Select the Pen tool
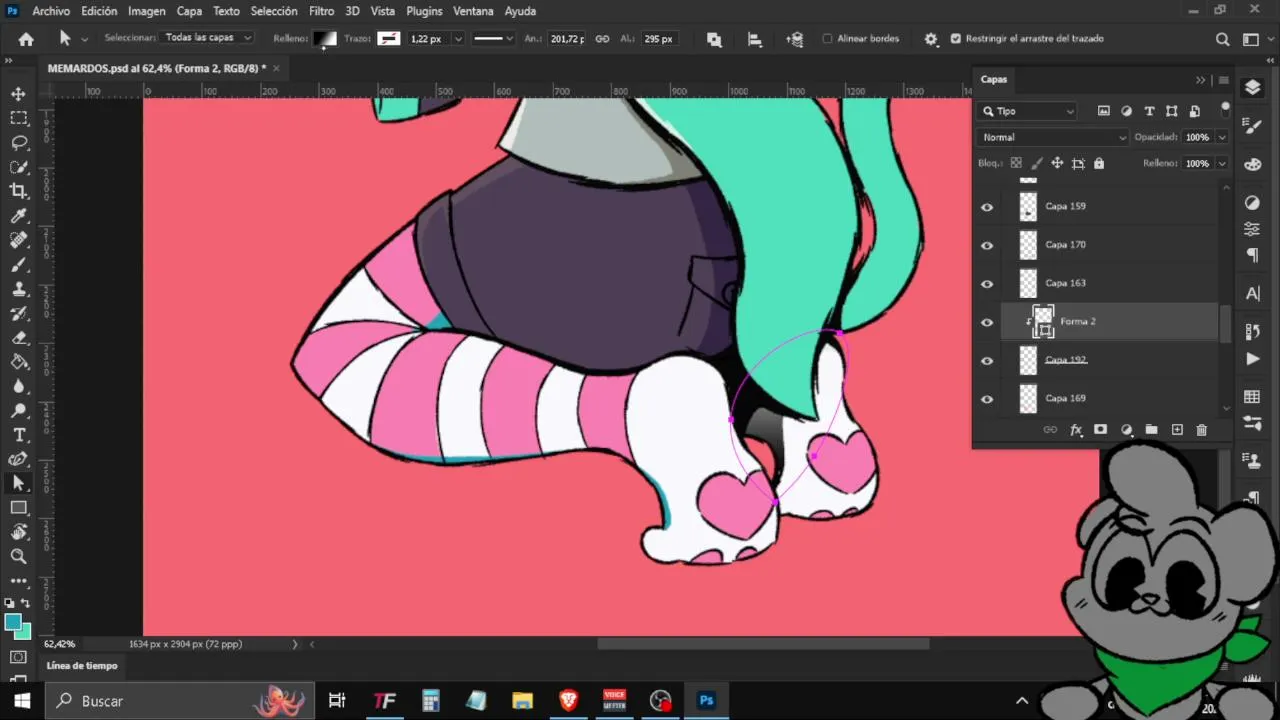This screenshot has width=1280, height=720. [18, 459]
